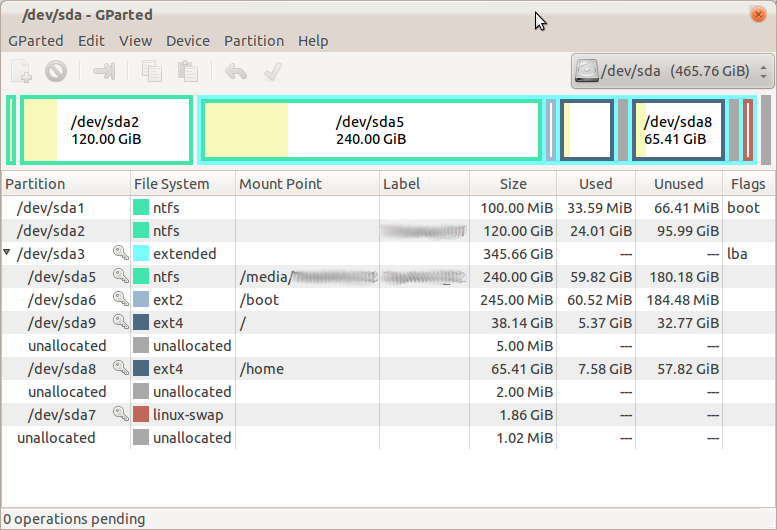The width and height of the screenshot is (777, 530).
Task: Sort by the Unused column header
Action: 678,184
